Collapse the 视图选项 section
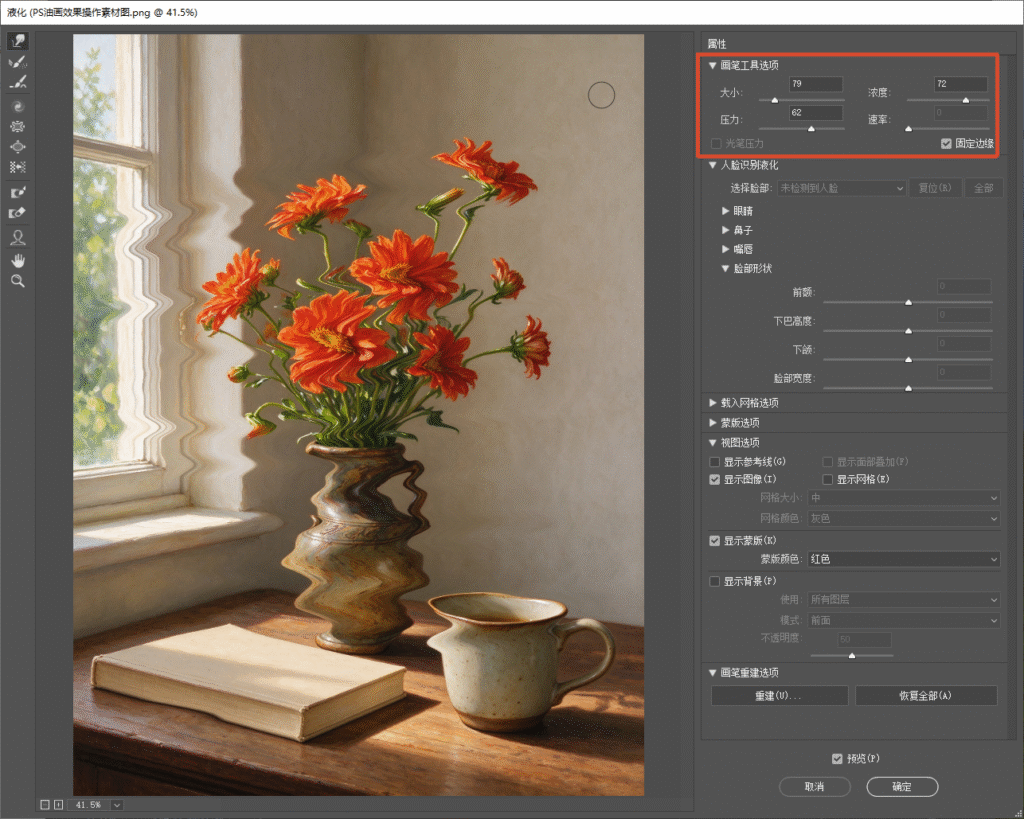The width and height of the screenshot is (1024, 819). (x=712, y=443)
